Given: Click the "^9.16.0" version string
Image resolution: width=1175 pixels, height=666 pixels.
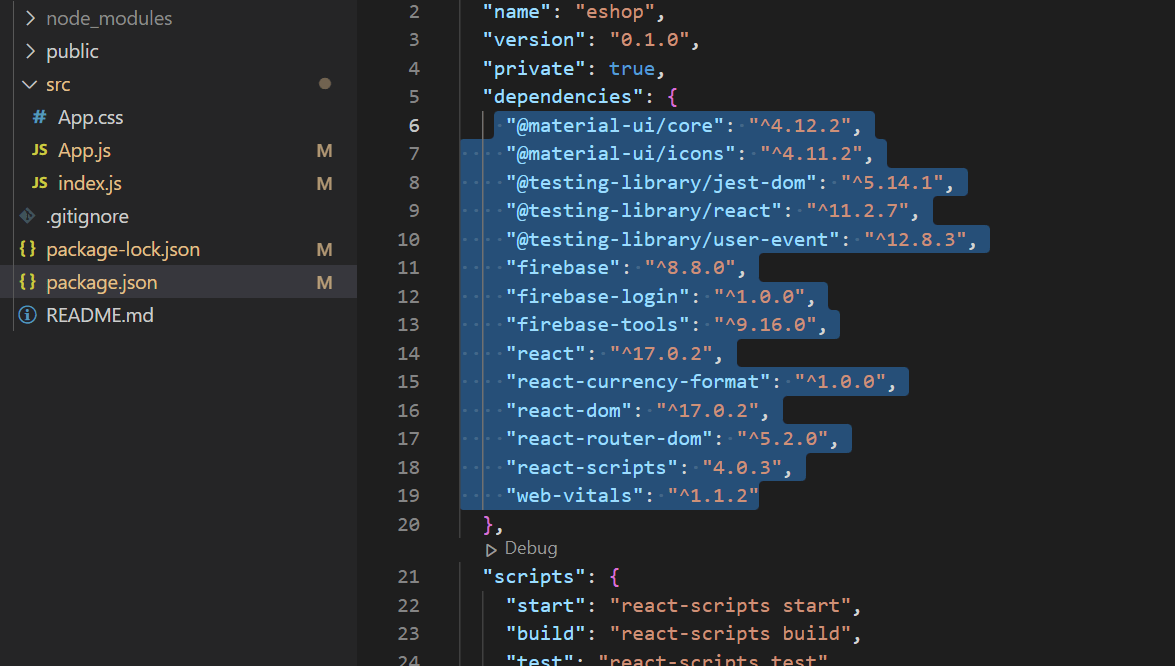Looking at the screenshot, I should click(765, 325).
